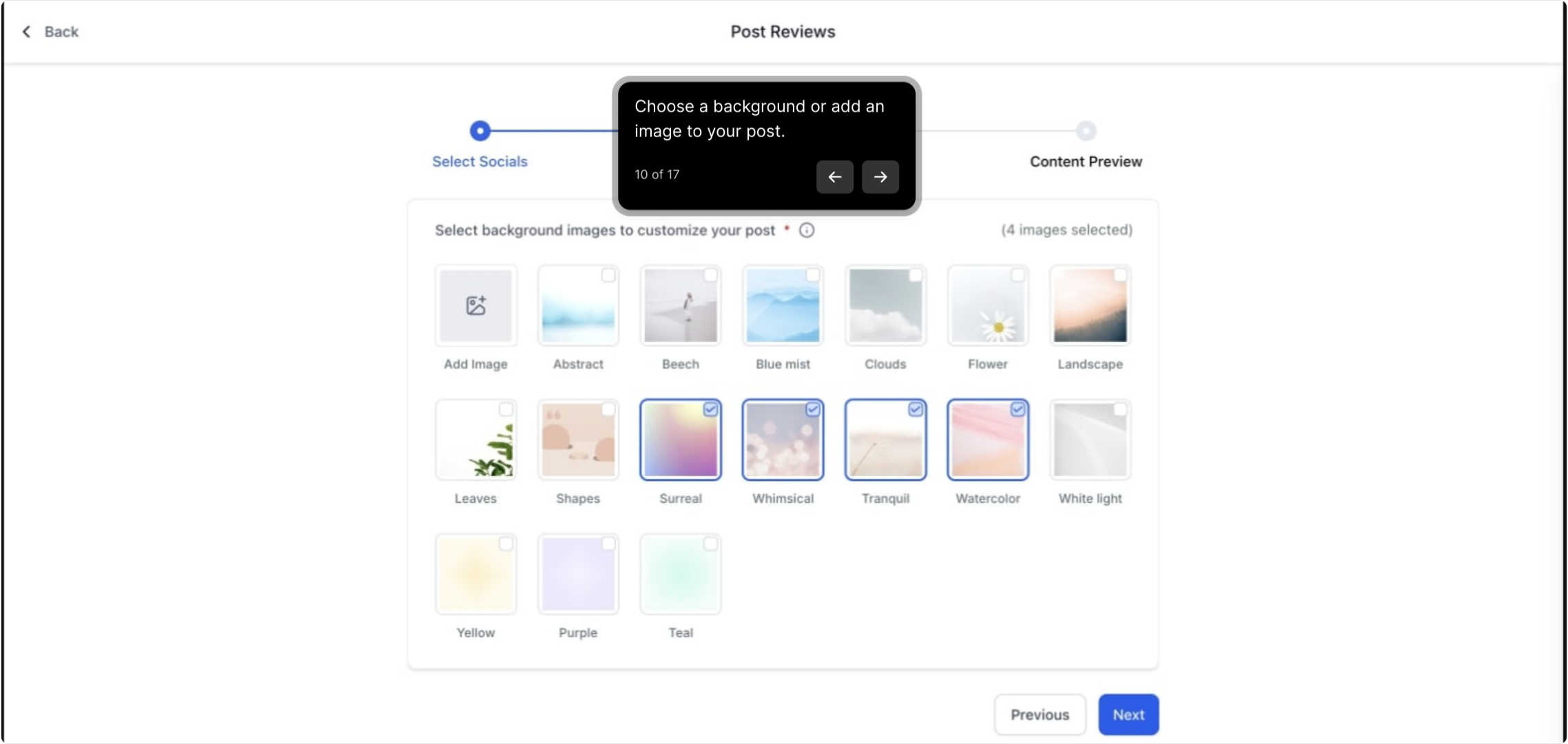Click the "Surreal" label text

[681, 498]
